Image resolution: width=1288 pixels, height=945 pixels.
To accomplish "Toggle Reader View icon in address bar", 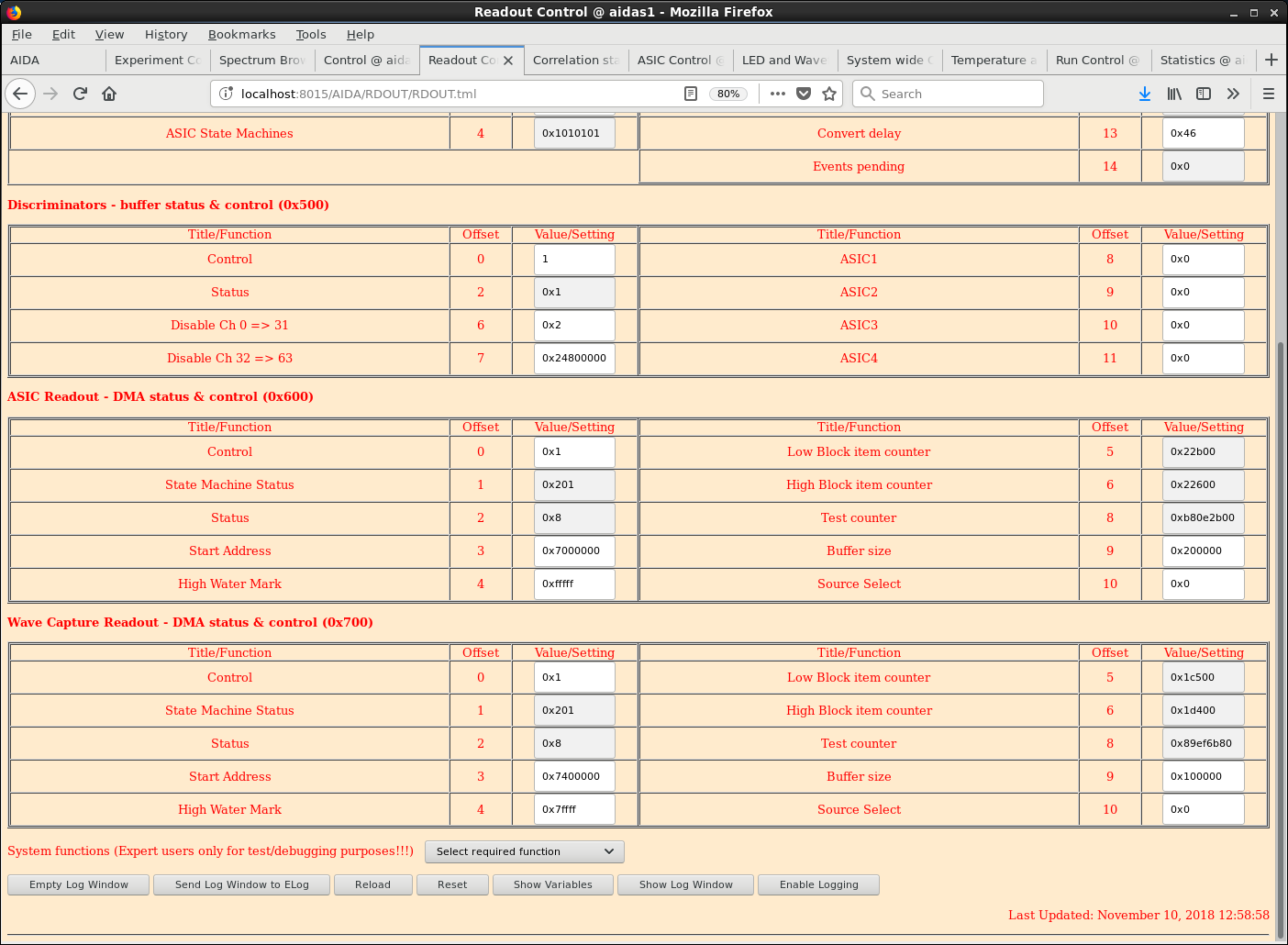I will click(x=691, y=94).
